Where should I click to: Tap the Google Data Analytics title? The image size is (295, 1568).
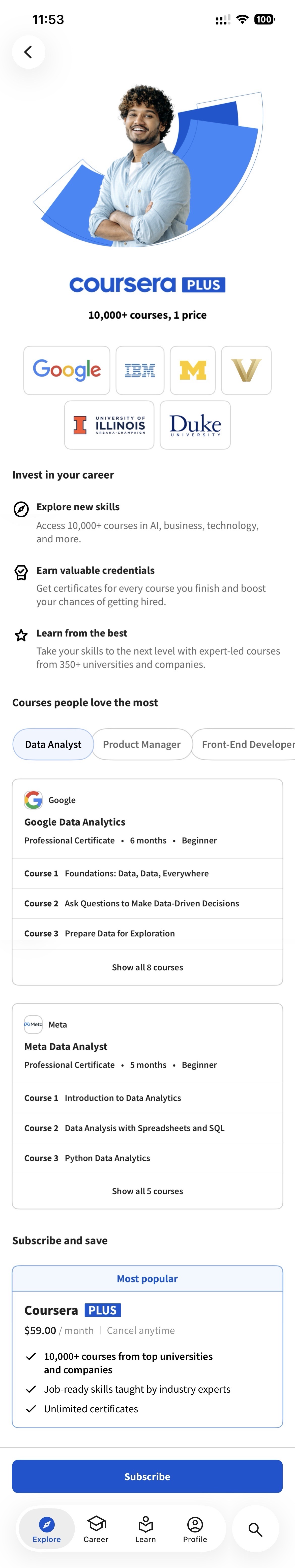pos(75,822)
